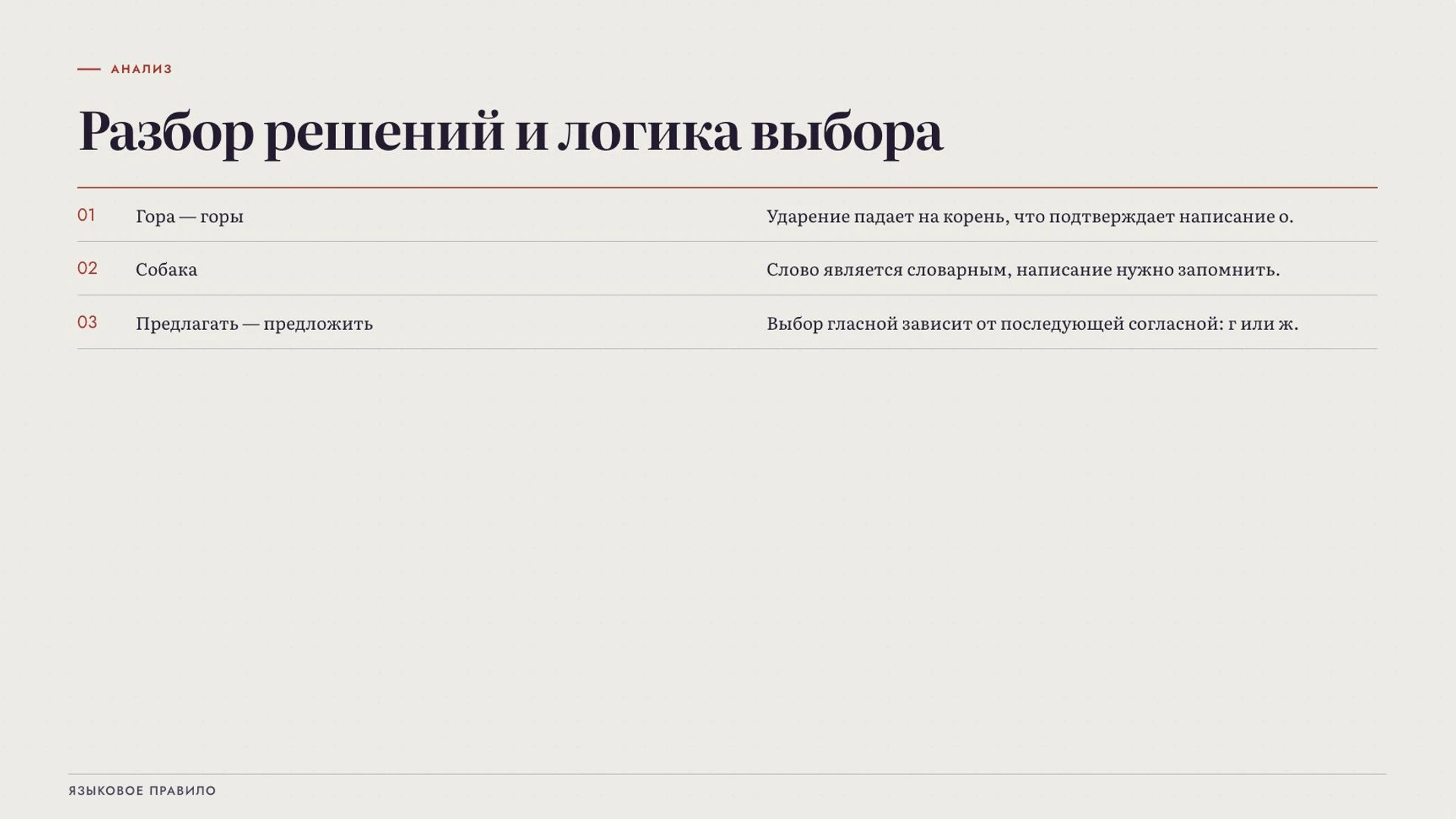Select the text "Предлагать — предложить"
Viewport: 1456px width, 819px height.
254,324
